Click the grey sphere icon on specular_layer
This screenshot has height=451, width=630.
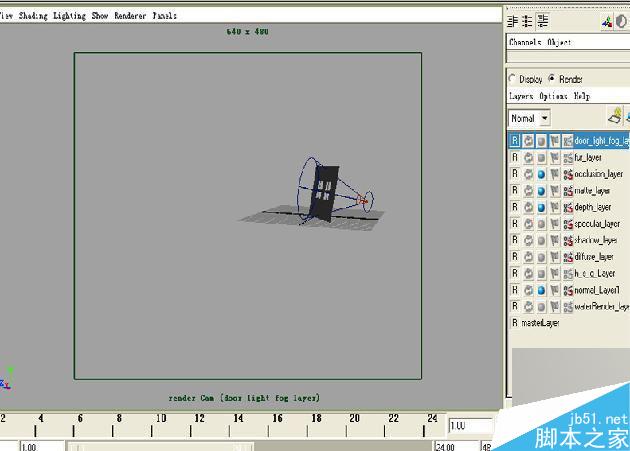541,223
